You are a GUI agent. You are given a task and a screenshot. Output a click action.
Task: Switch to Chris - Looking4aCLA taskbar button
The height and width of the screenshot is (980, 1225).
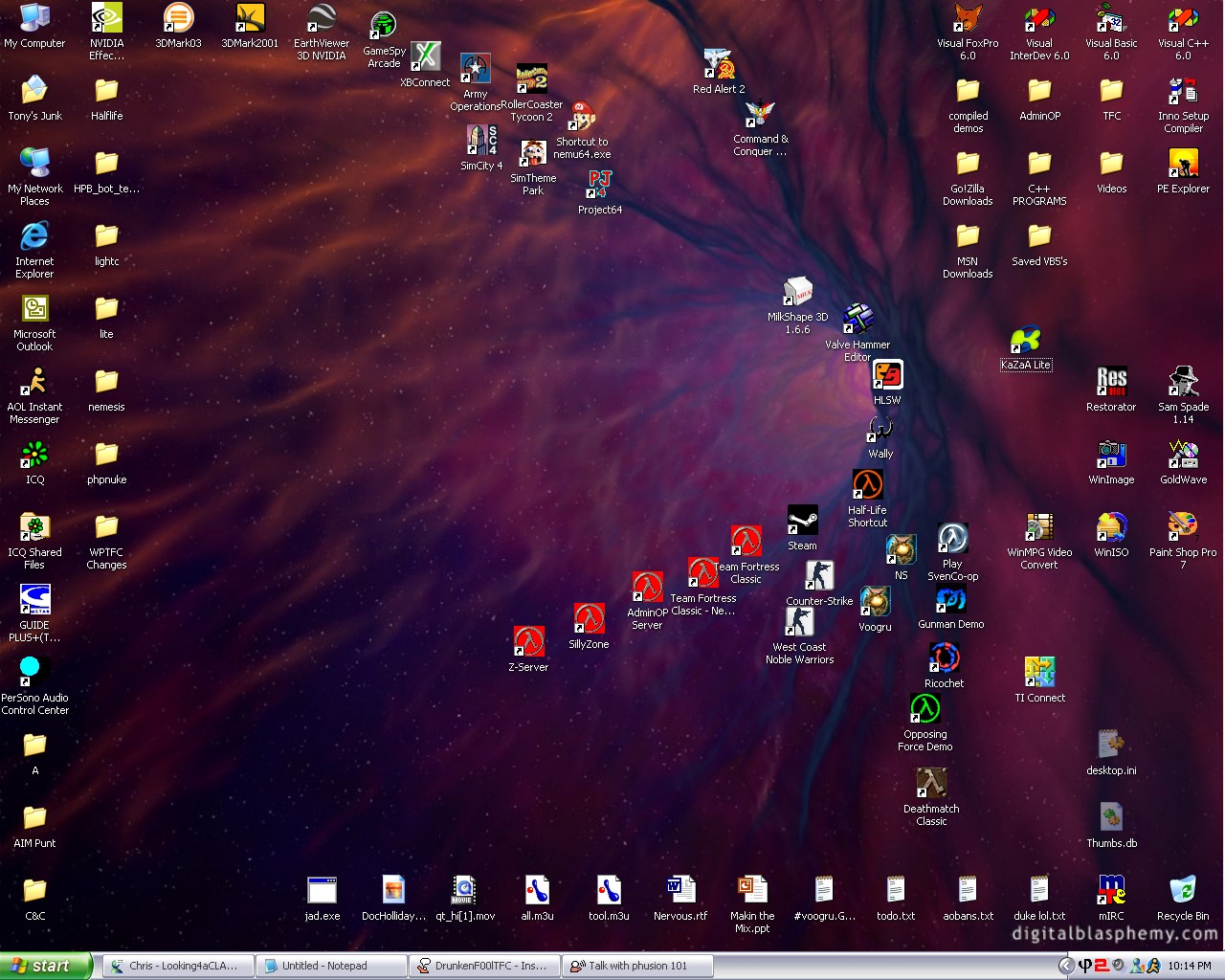click(178, 966)
